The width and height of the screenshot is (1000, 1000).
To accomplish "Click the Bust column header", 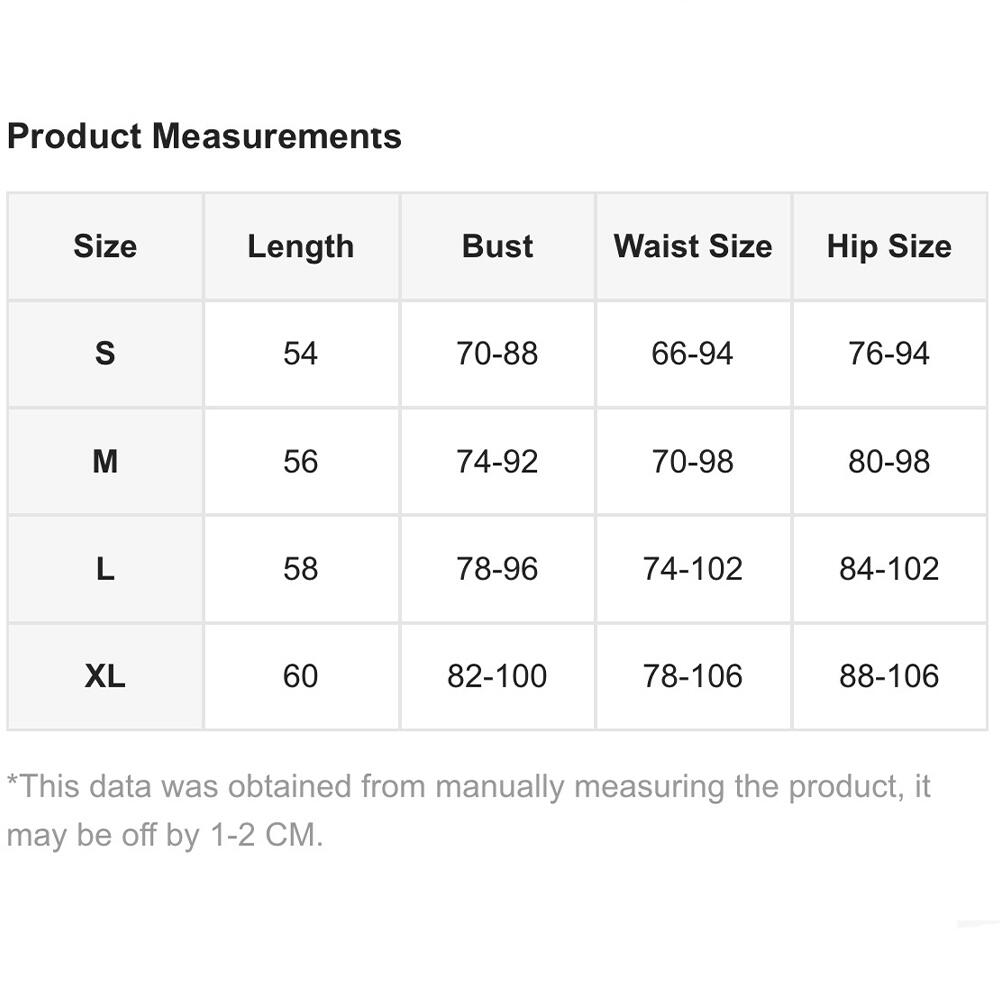I will [497, 247].
